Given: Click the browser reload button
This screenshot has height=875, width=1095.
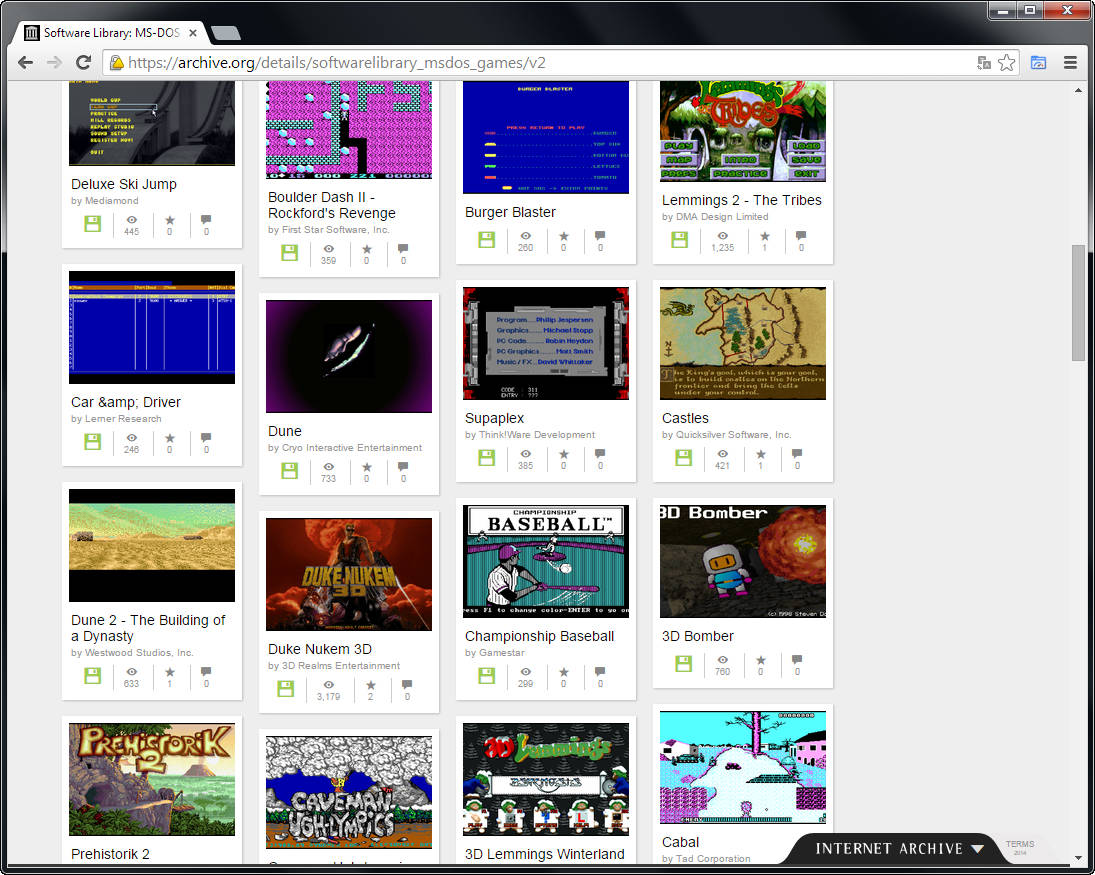Looking at the screenshot, I should click(84, 63).
